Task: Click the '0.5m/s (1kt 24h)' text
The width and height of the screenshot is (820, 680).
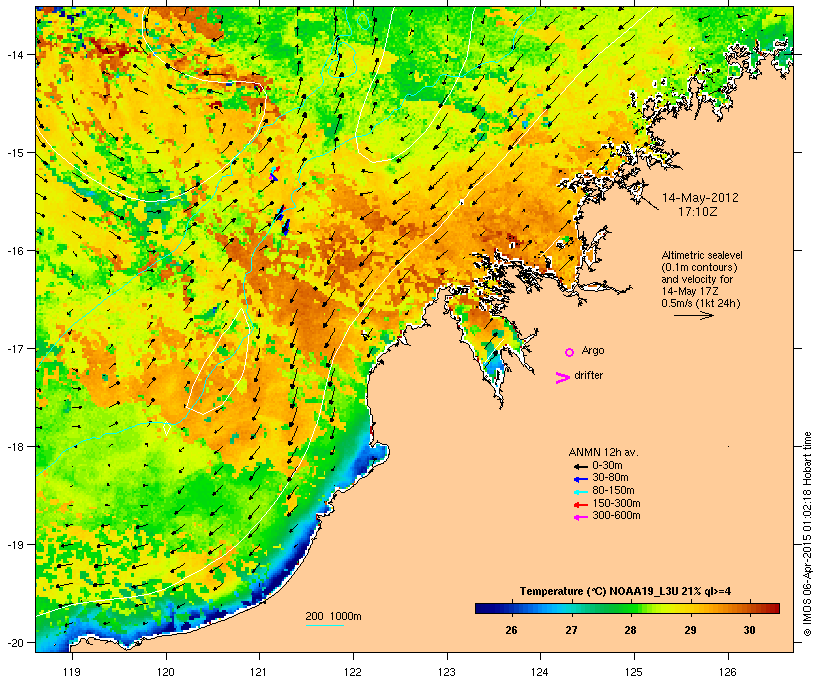Action: [701, 303]
